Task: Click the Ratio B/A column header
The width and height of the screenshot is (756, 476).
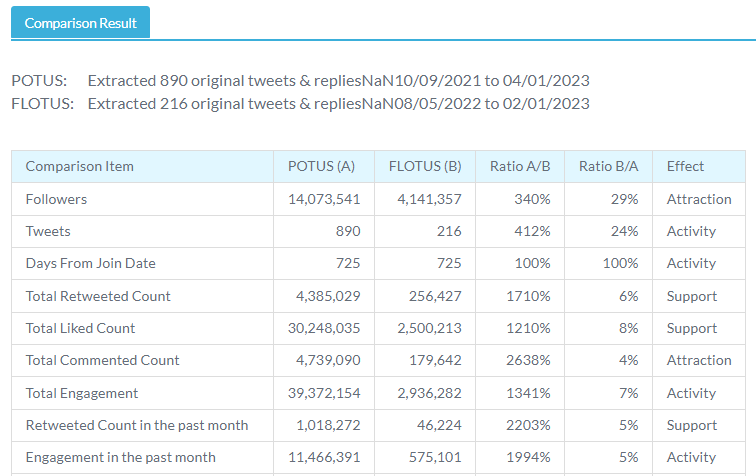Action: (x=608, y=166)
